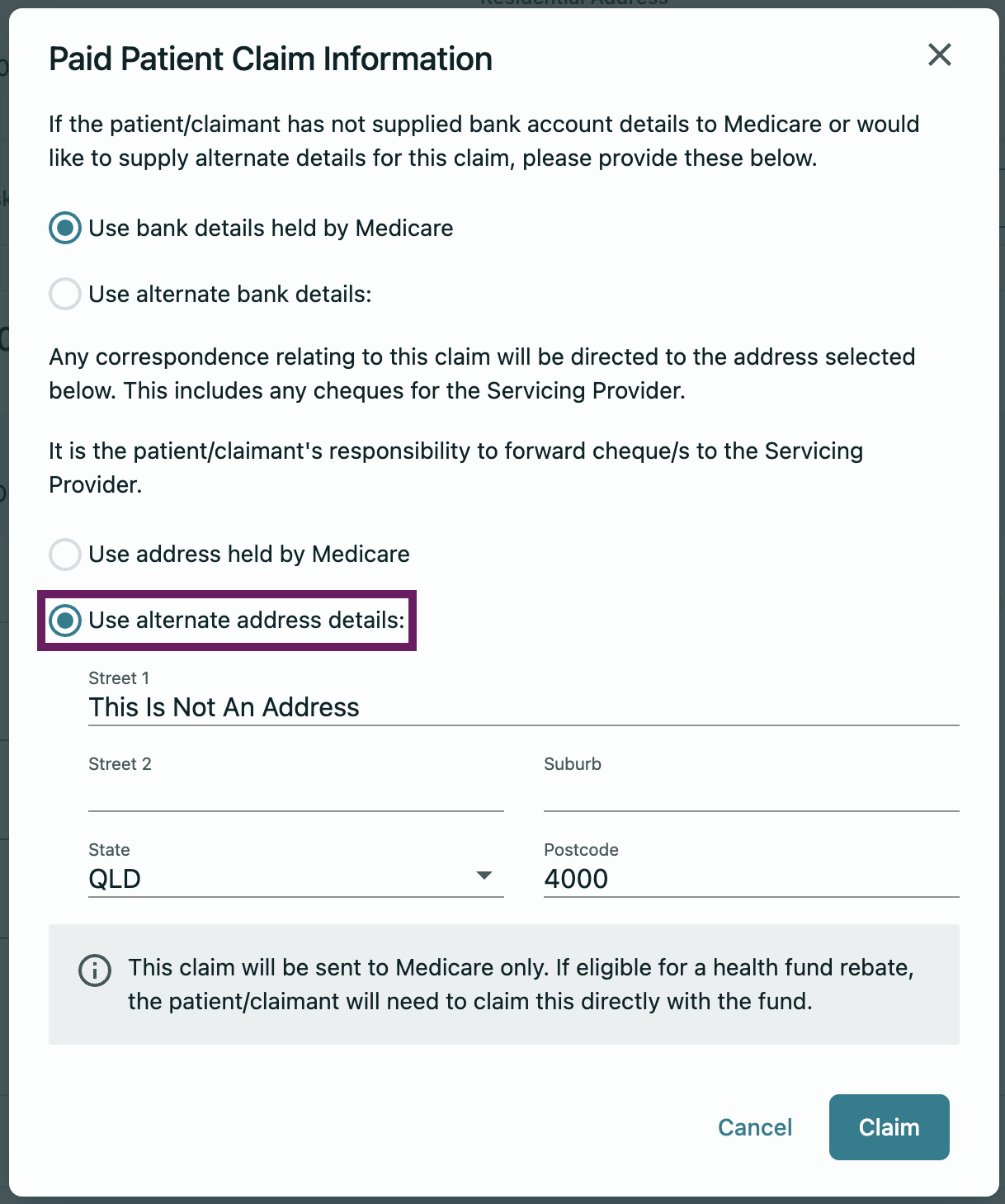1005x1204 pixels.
Task: Click the paragraph about forwarding cheques
Action: [x=455, y=468]
